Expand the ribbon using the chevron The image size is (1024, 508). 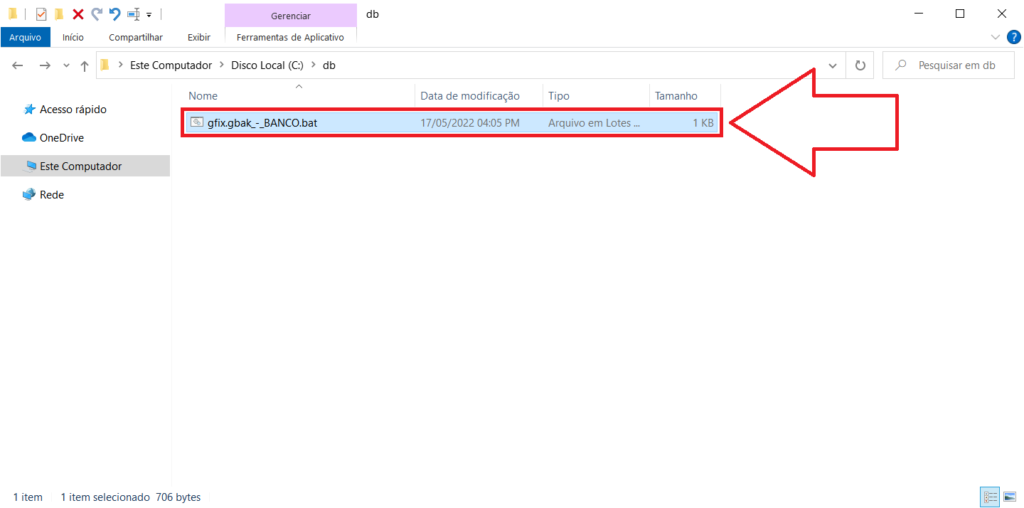coord(995,37)
